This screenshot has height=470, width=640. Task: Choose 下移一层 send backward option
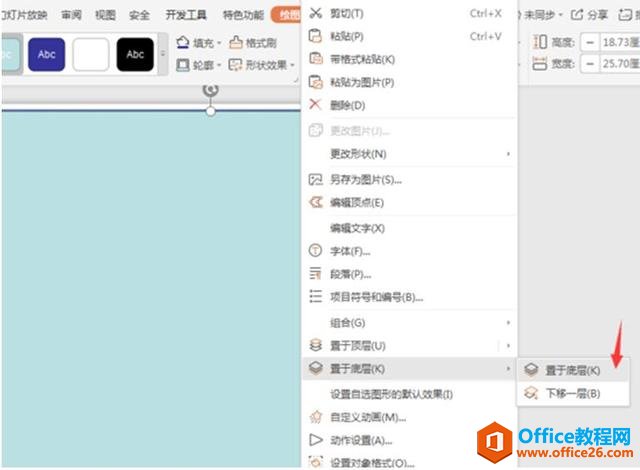[x=572, y=393]
